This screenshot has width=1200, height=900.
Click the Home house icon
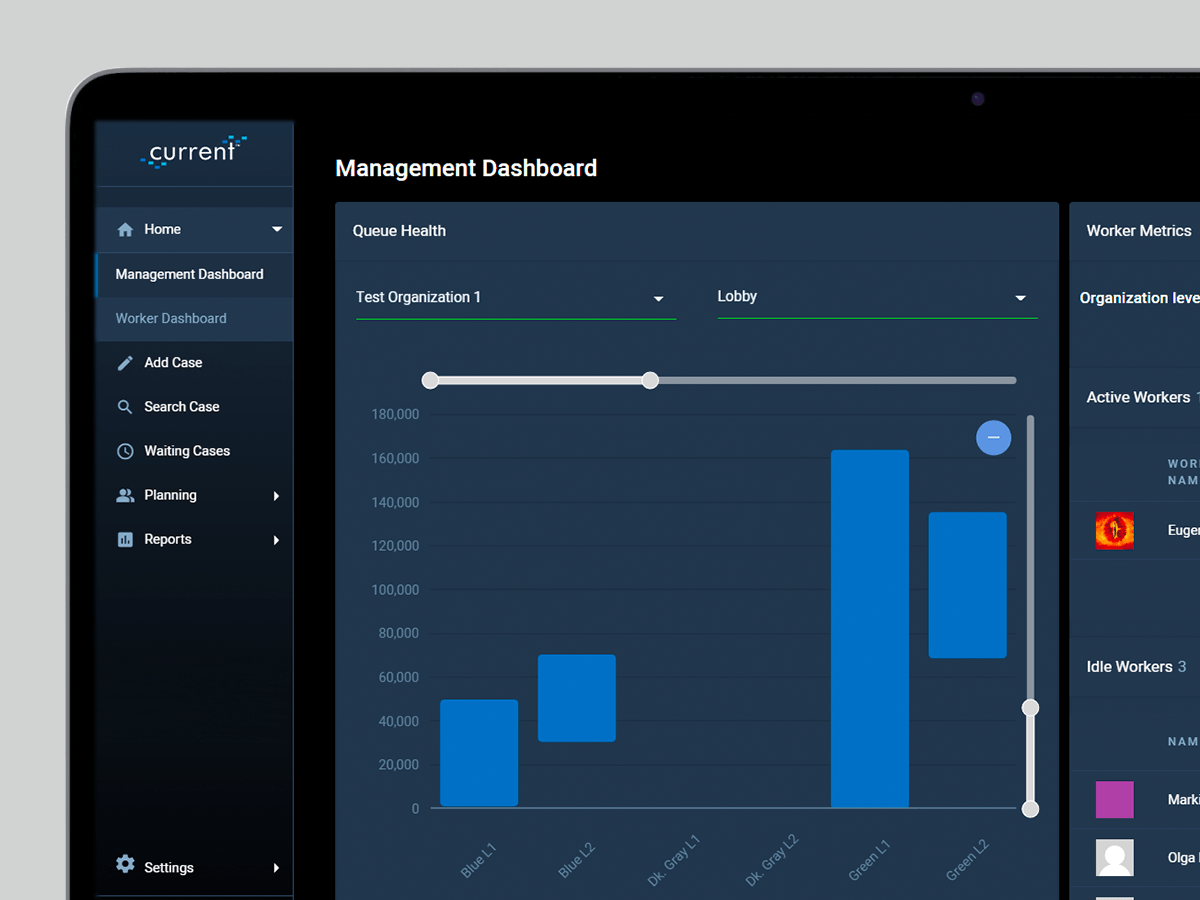pos(125,230)
